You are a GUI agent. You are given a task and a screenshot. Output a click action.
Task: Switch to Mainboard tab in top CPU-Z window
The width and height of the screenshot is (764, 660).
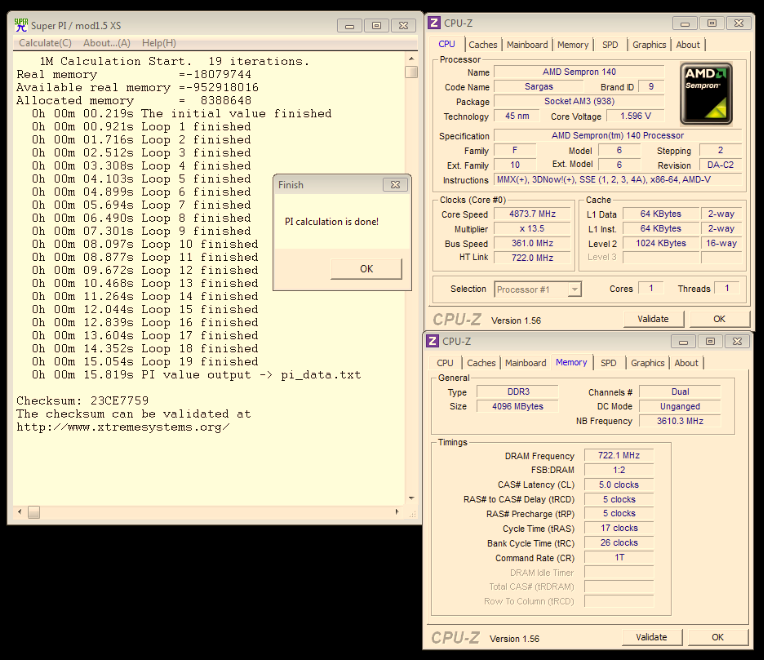click(527, 45)
